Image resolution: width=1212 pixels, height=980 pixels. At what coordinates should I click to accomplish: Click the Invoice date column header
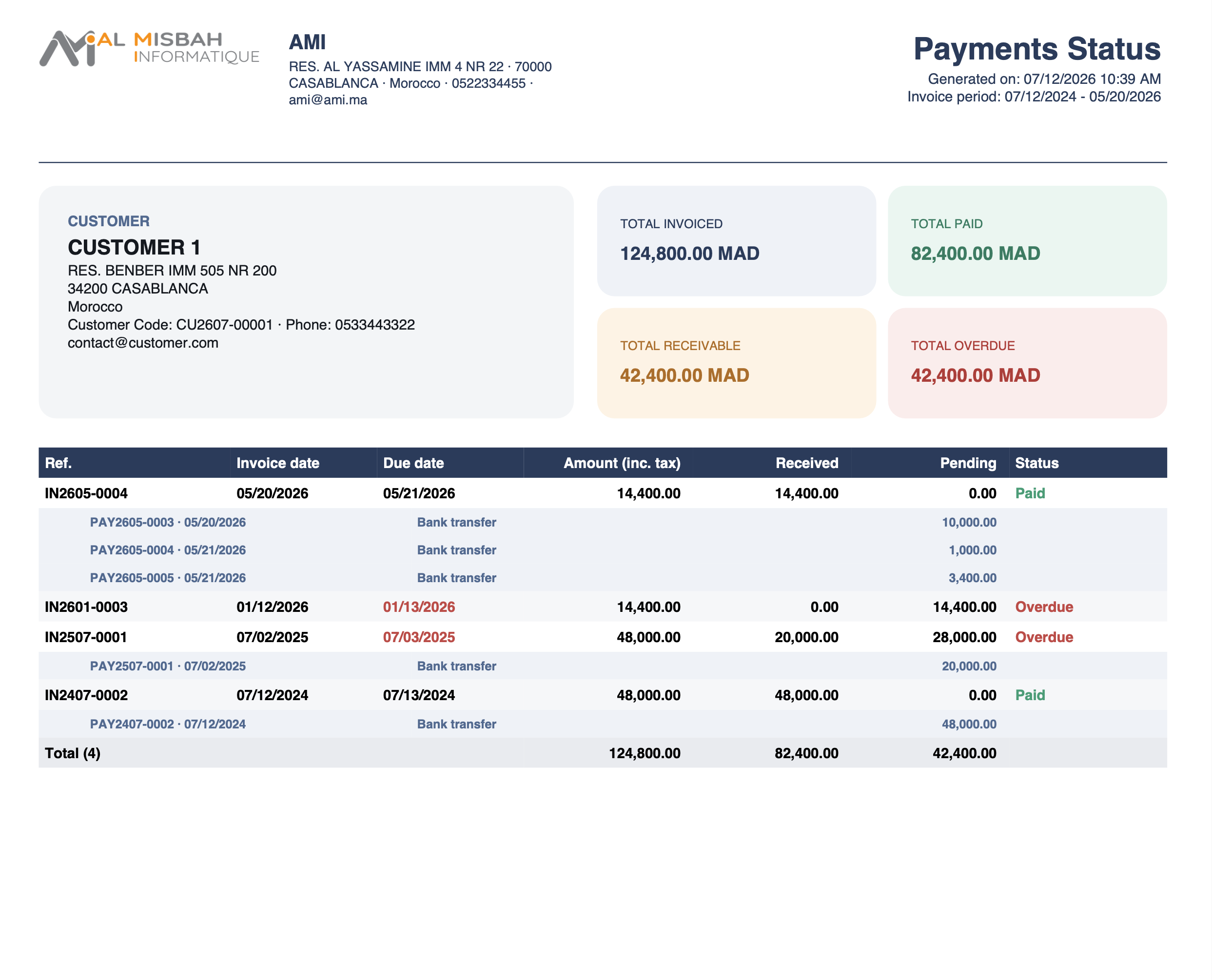(278, 463)
